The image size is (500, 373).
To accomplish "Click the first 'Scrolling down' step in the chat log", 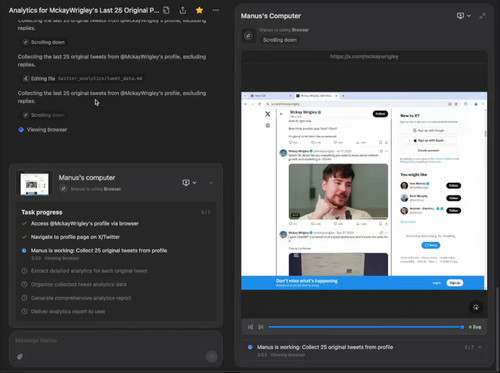I will tap(44, 42).
